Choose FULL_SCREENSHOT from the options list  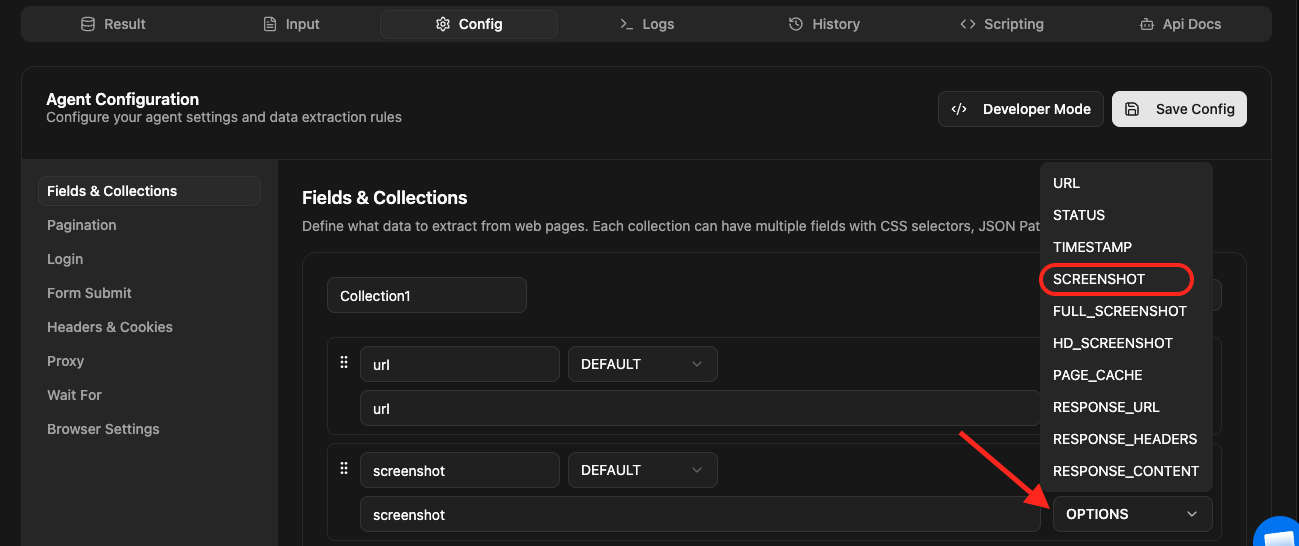(x=1119, y=311)
